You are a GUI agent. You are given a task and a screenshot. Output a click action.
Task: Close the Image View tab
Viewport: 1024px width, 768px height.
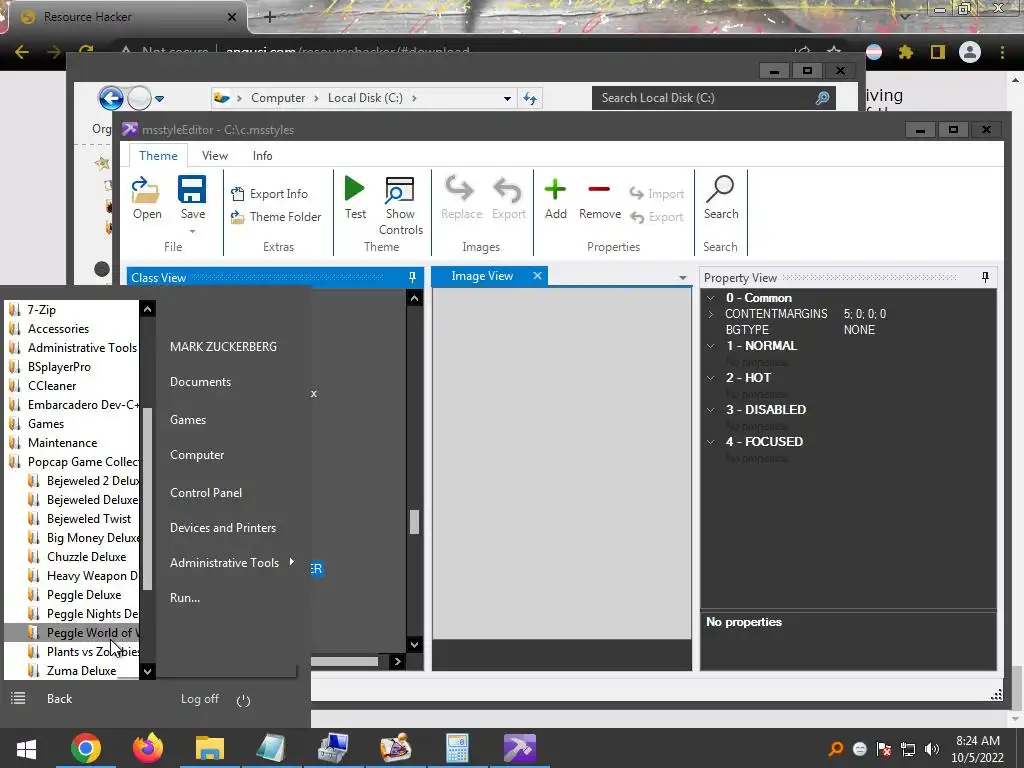pos(537,276)
